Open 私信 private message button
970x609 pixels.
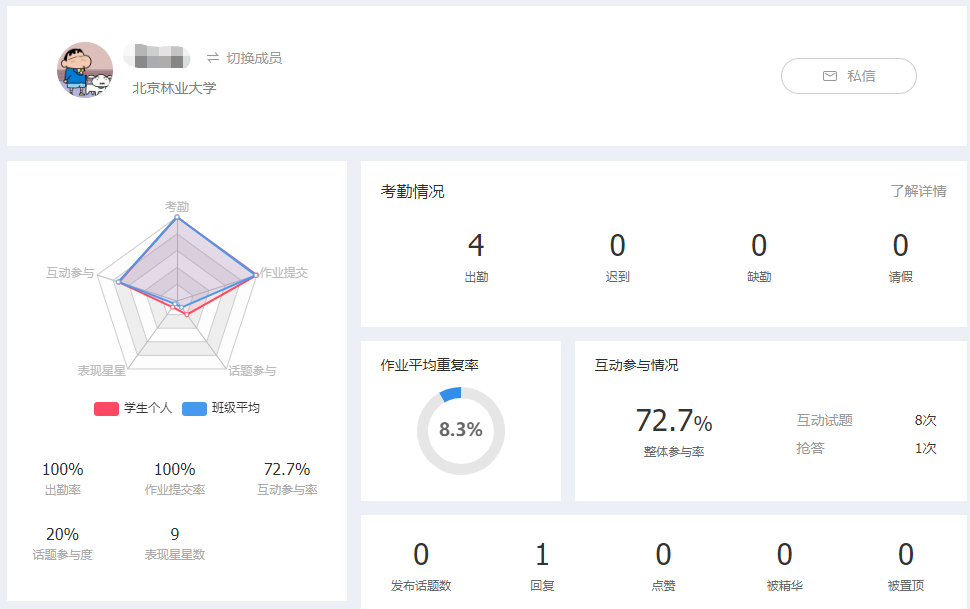[848, 76]
